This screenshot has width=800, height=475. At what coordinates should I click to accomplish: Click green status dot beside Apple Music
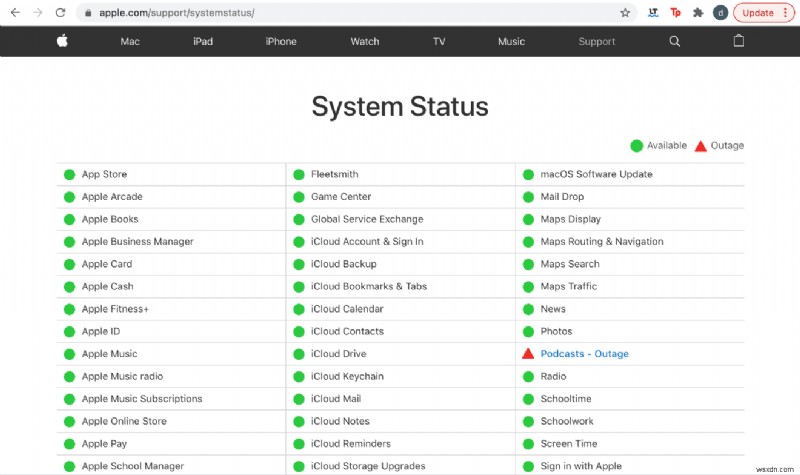(x=69, y=354)
